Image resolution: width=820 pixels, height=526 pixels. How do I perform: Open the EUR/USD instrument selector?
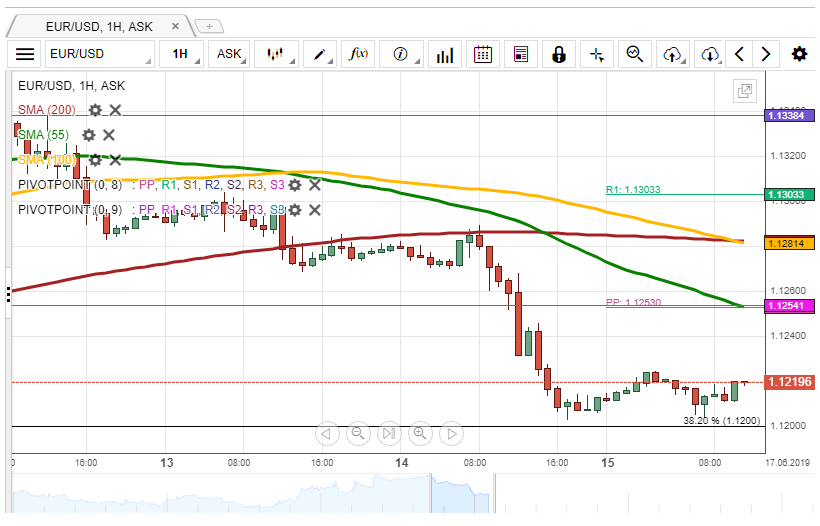[x=99, y=54]
